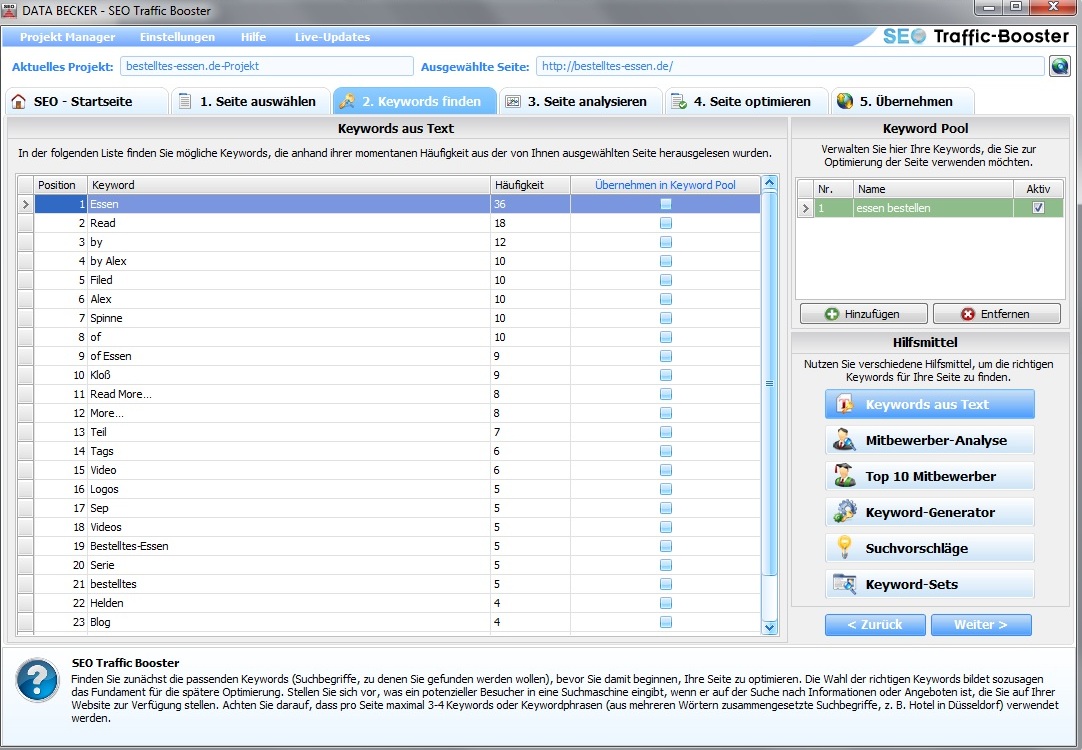Sort by the Häufigkeit column header
Image resolution: width=1082 pixels, height=750 pixels.
click(530, 185)
